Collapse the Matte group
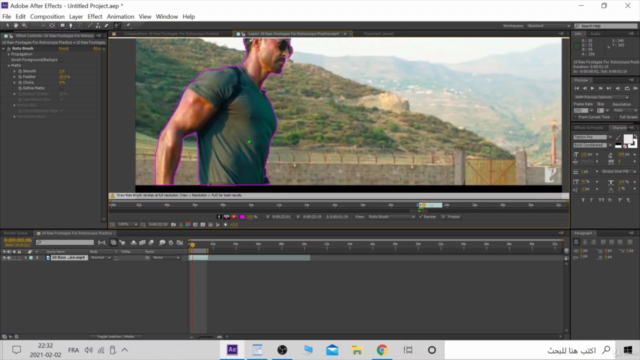This screenshot has height=360, width=640. point(9,65)
